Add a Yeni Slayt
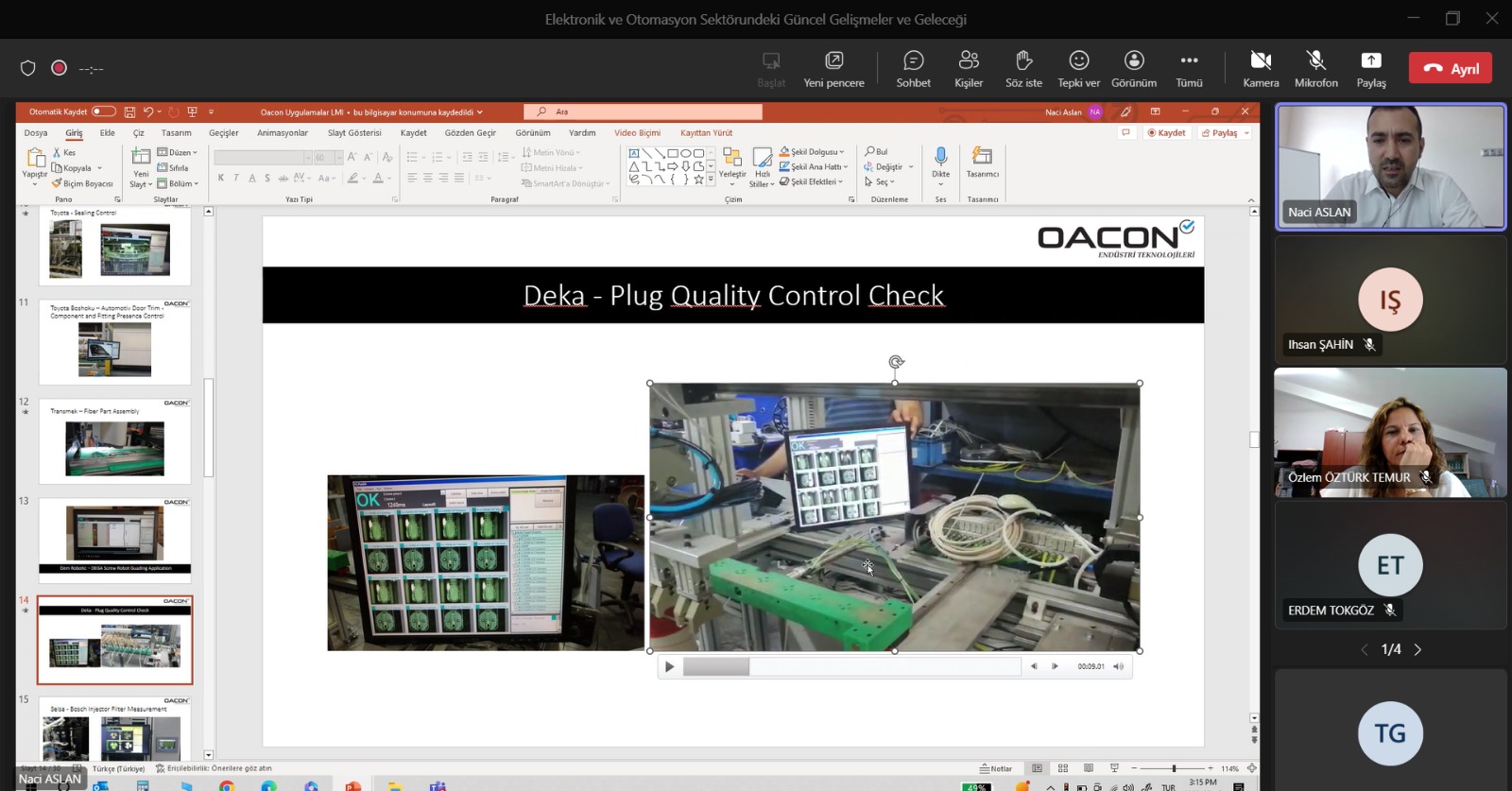Viewport: 1512px width, 791px height. coord(140,168)
